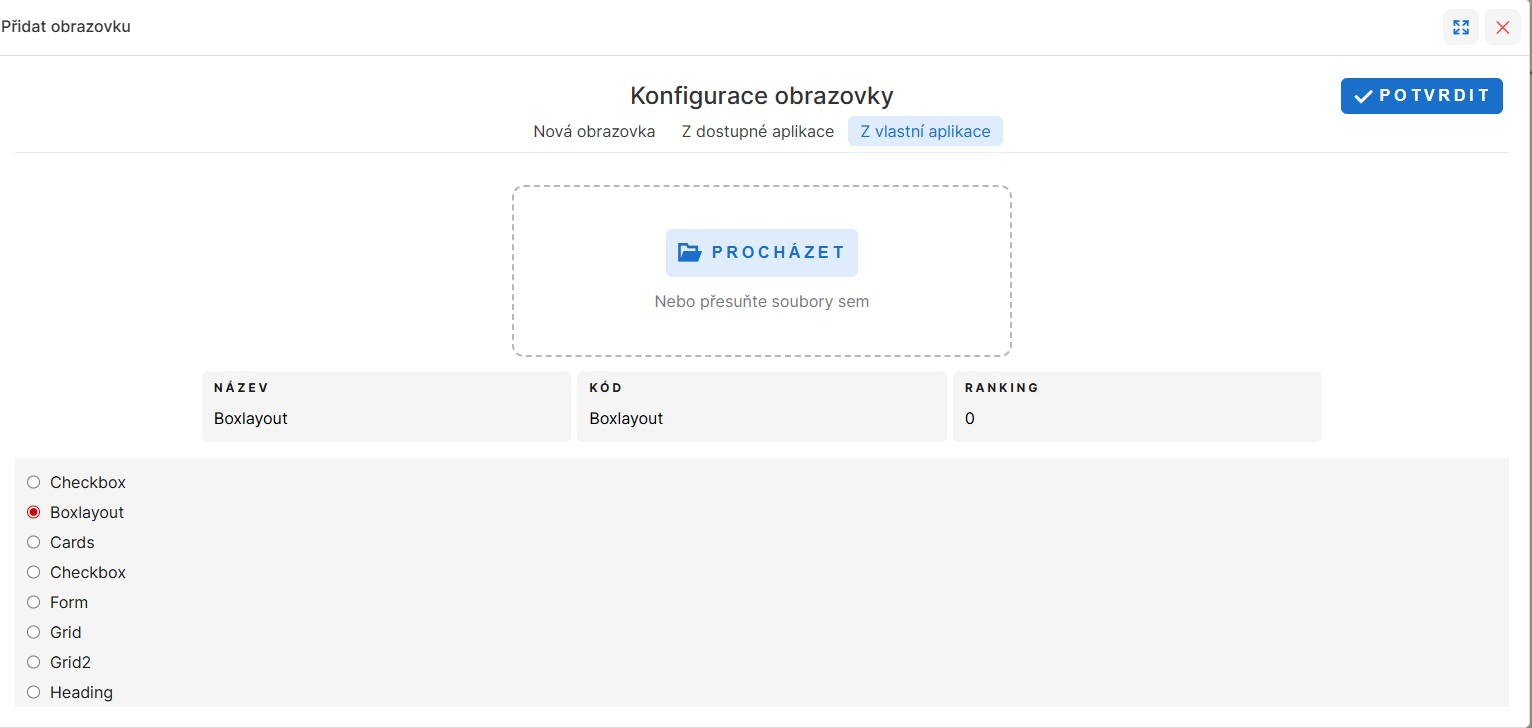The image size is (1532, 728).
Task: Open the Z dostupné aplikace tab
Action: click(x=757, y=131)
